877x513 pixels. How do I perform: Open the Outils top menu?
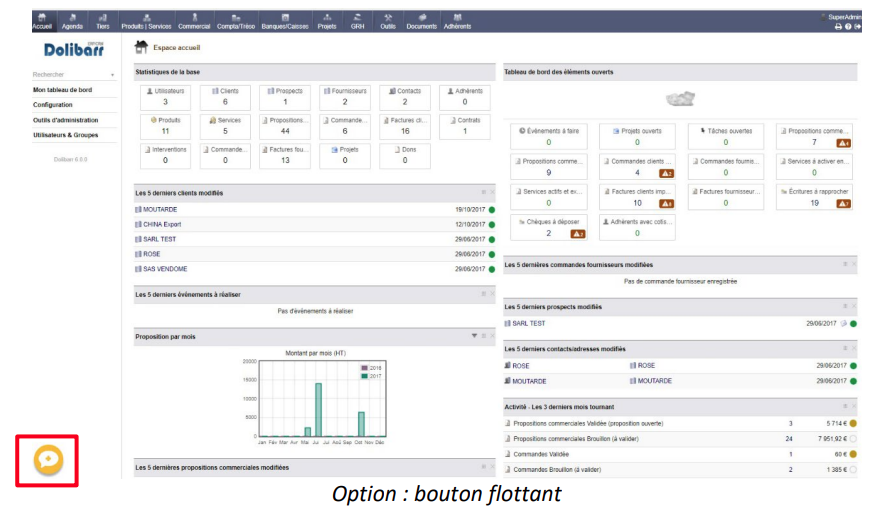coord(388,21)
